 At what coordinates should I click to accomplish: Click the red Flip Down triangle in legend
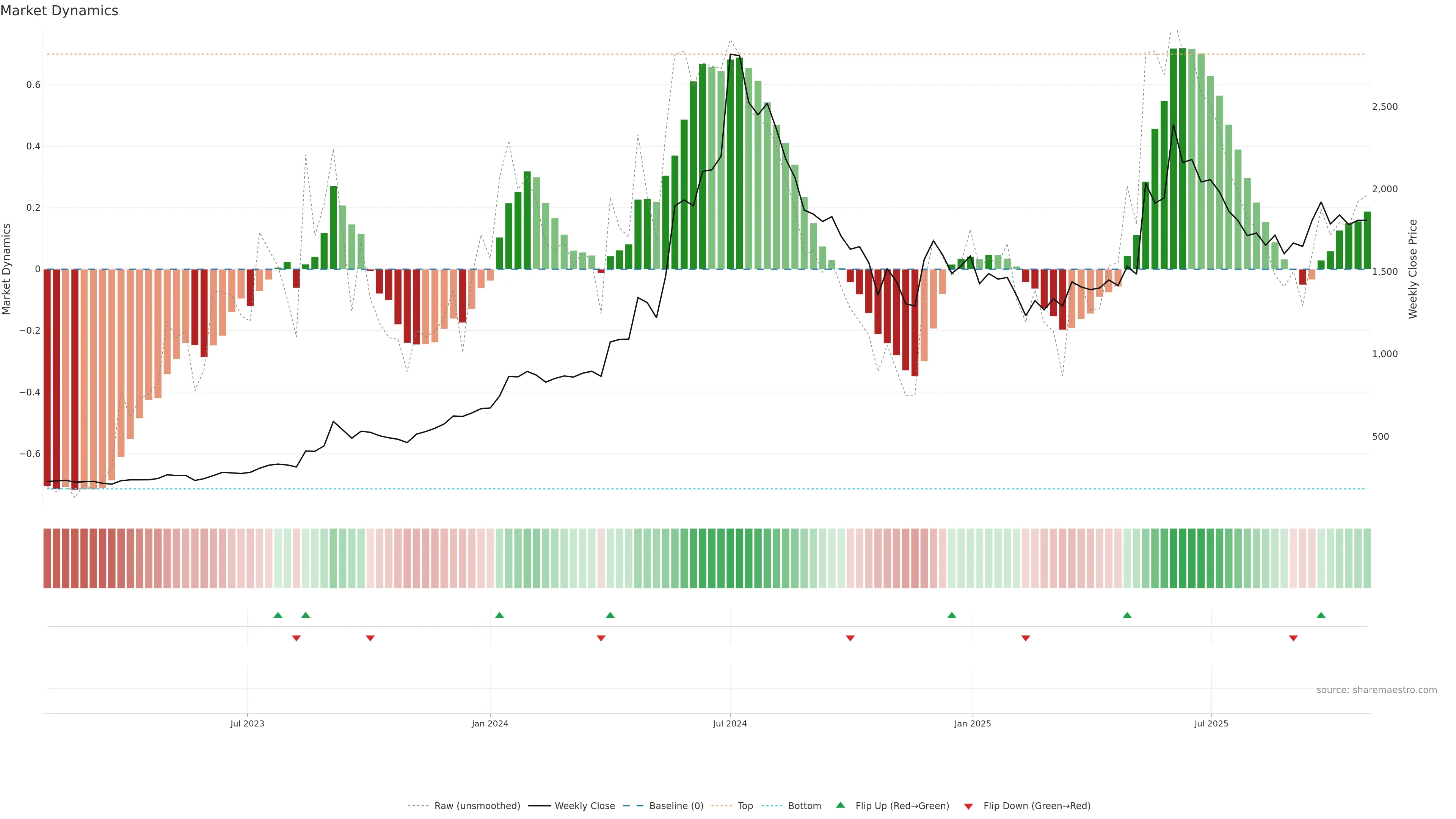tap(968, 806)
